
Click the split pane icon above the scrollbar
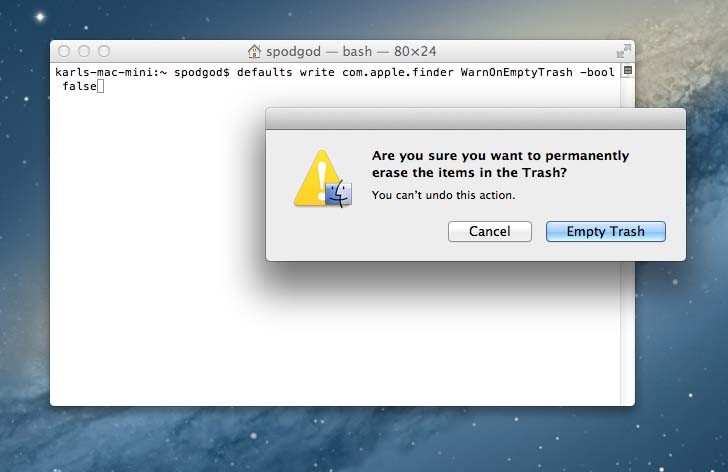click(628, 71)
